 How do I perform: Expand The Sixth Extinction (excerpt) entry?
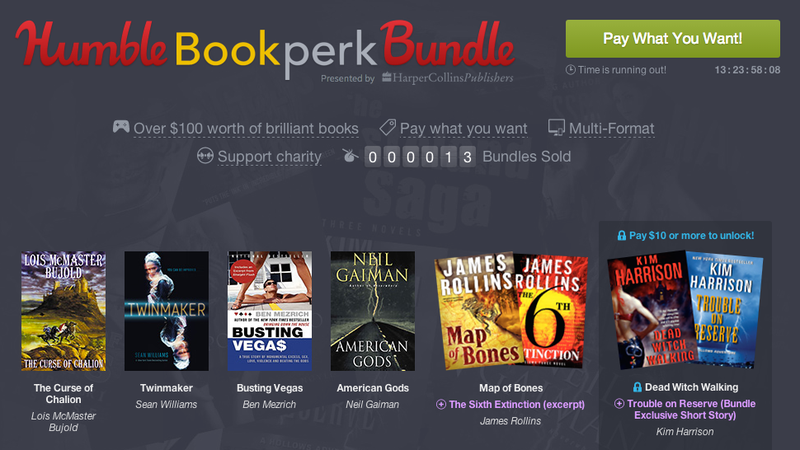[x=516, y=405]
